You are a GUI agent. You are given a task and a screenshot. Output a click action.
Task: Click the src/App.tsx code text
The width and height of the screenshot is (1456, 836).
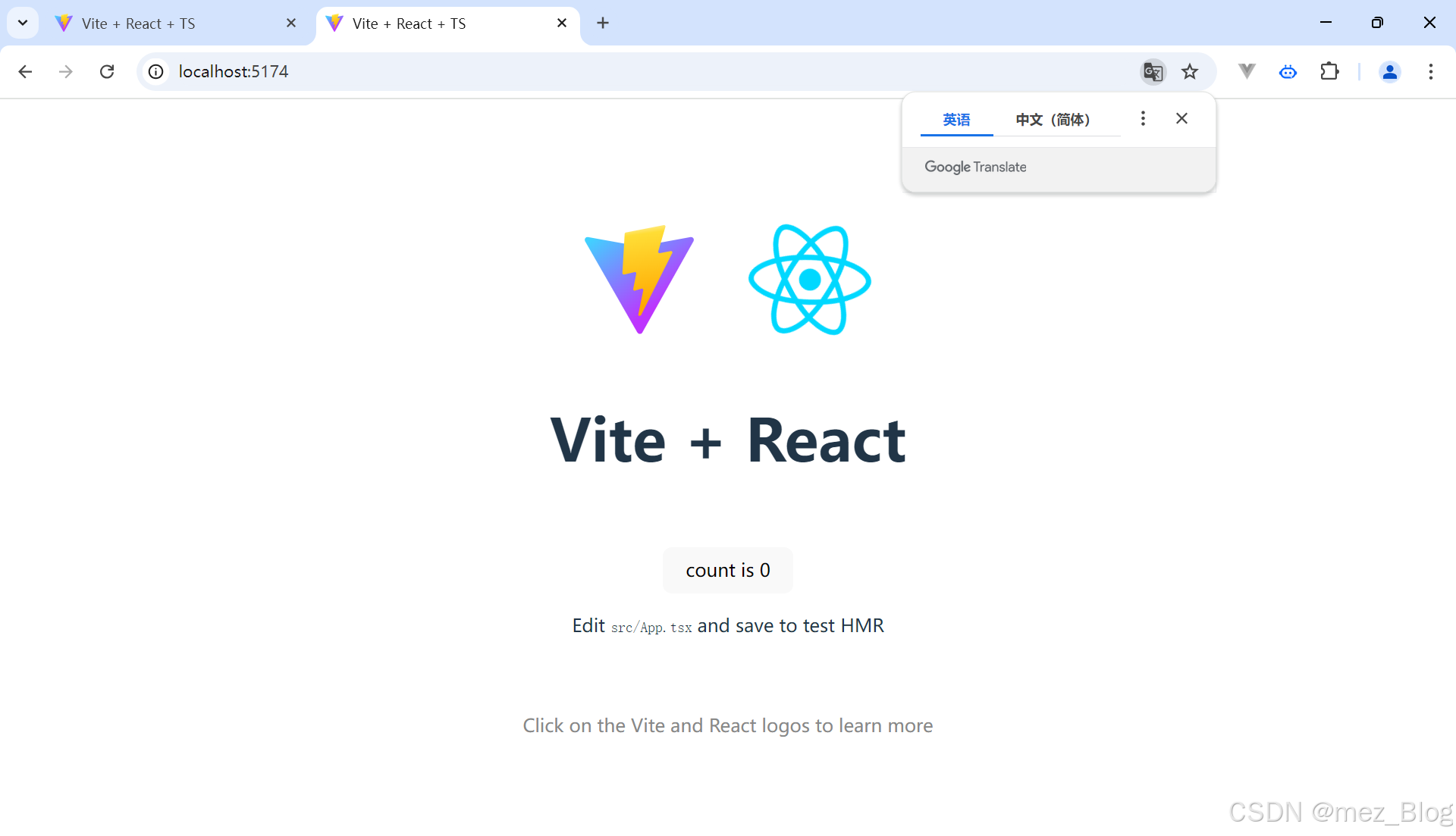(x=651, y=628)
